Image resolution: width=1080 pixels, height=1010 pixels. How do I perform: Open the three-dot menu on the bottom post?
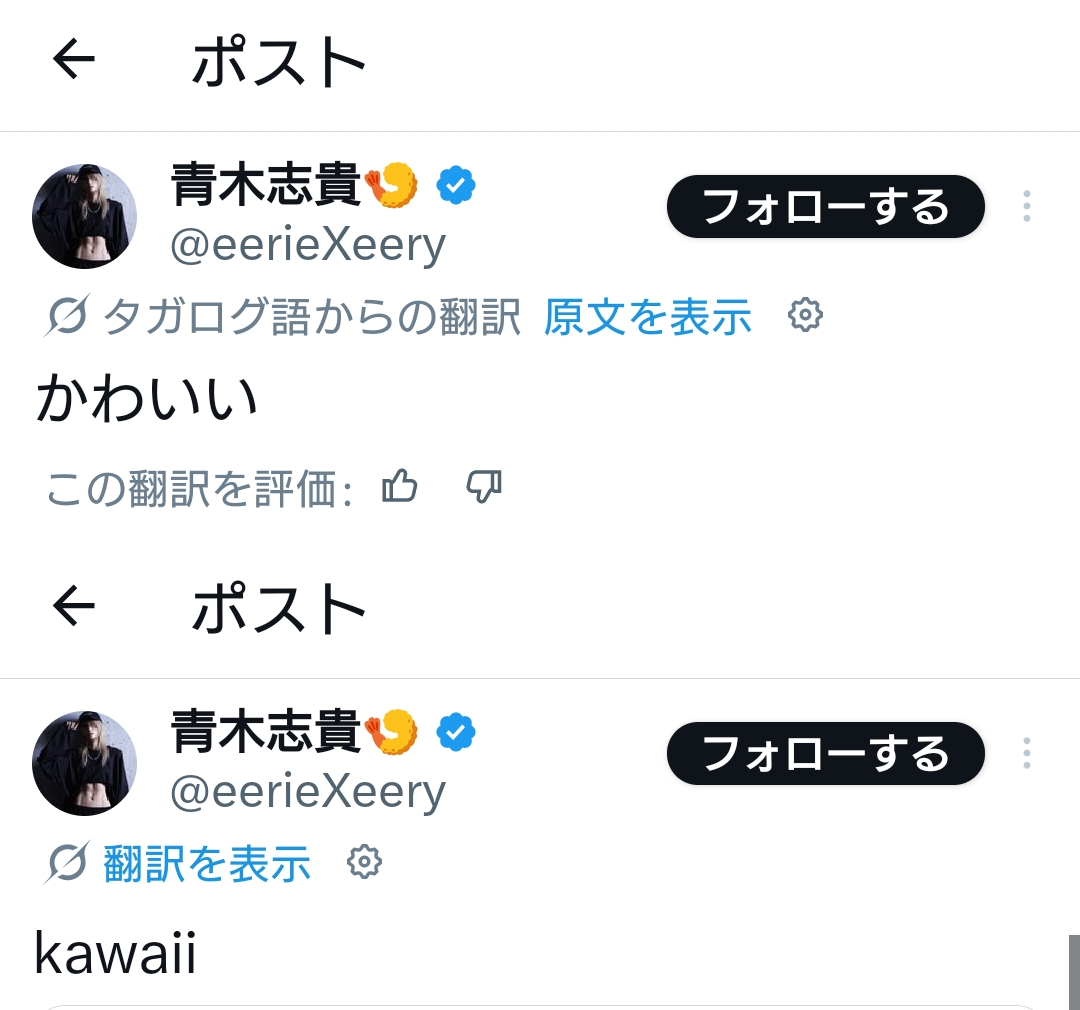[1026, 753]
